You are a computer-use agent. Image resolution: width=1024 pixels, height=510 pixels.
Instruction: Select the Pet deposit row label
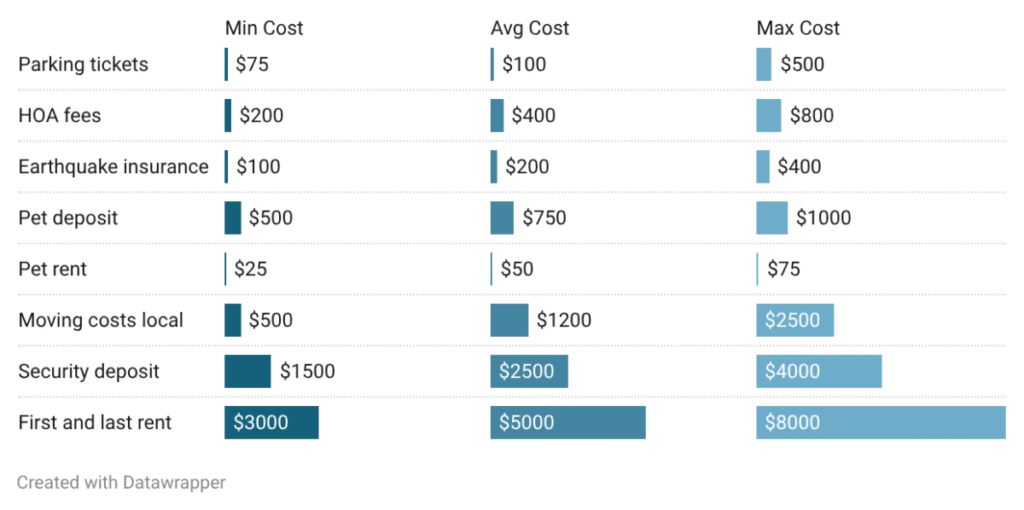point(68,217)
